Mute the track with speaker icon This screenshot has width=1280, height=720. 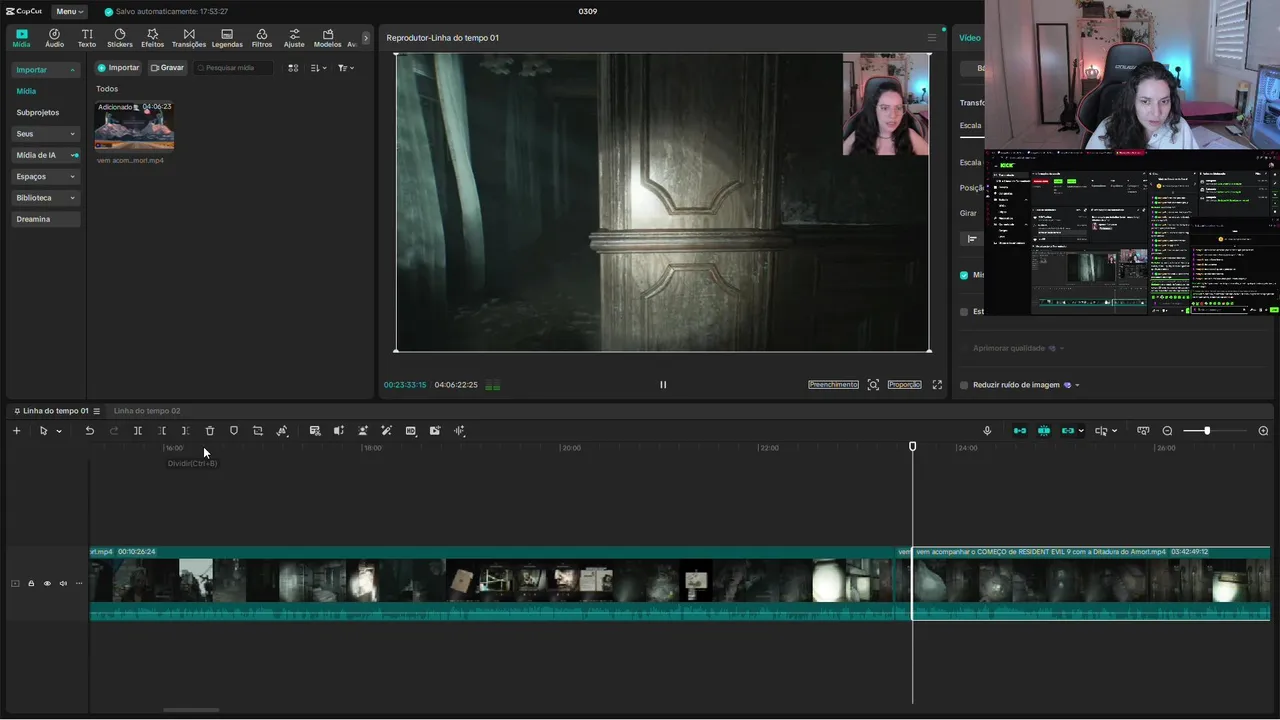tap(63, 584)
